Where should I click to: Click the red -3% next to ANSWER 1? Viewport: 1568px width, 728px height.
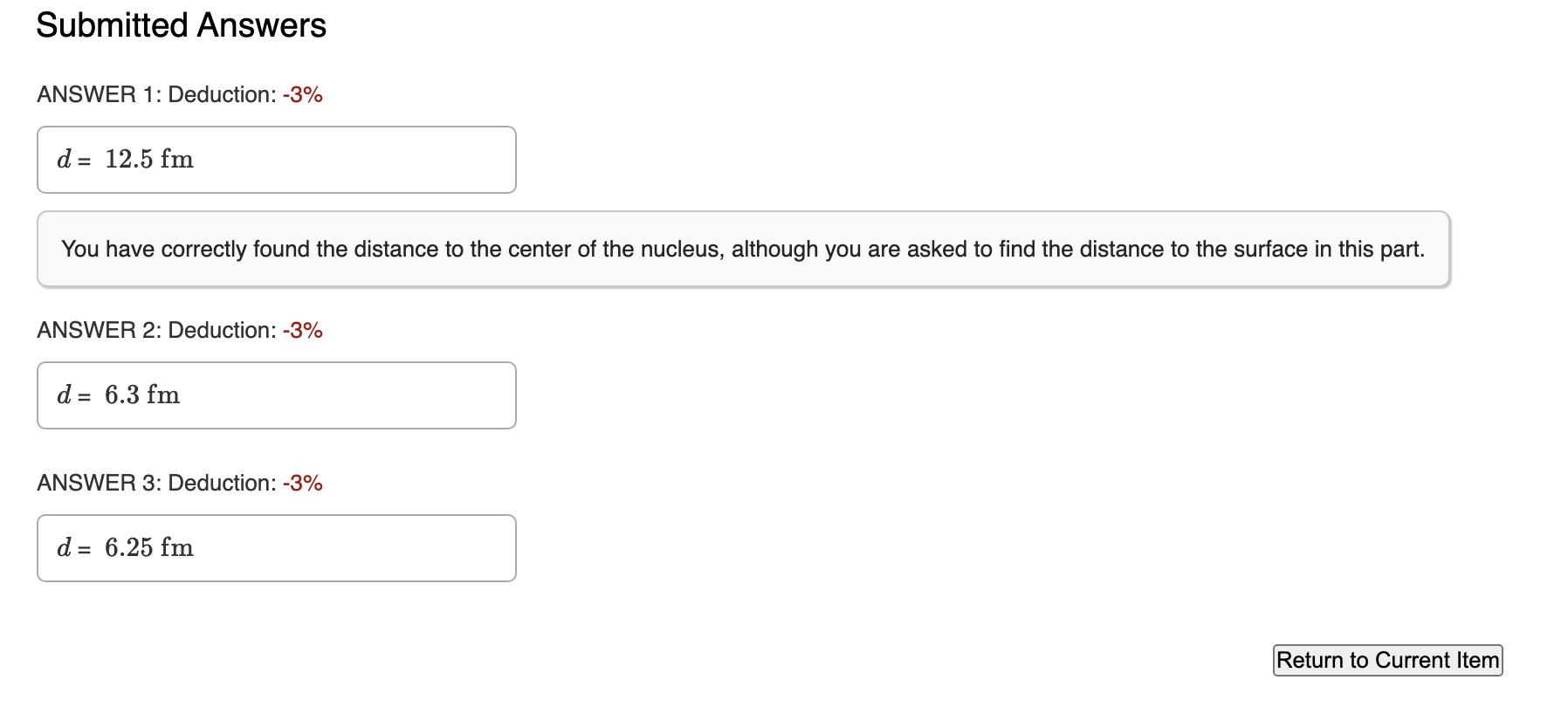[x=303, y=94]
